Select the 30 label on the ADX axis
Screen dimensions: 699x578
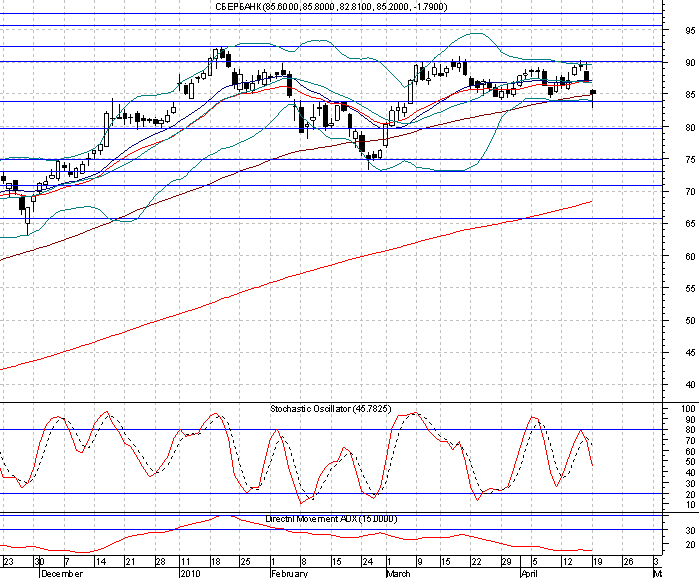pyautogui.click(x=690, y=530)
